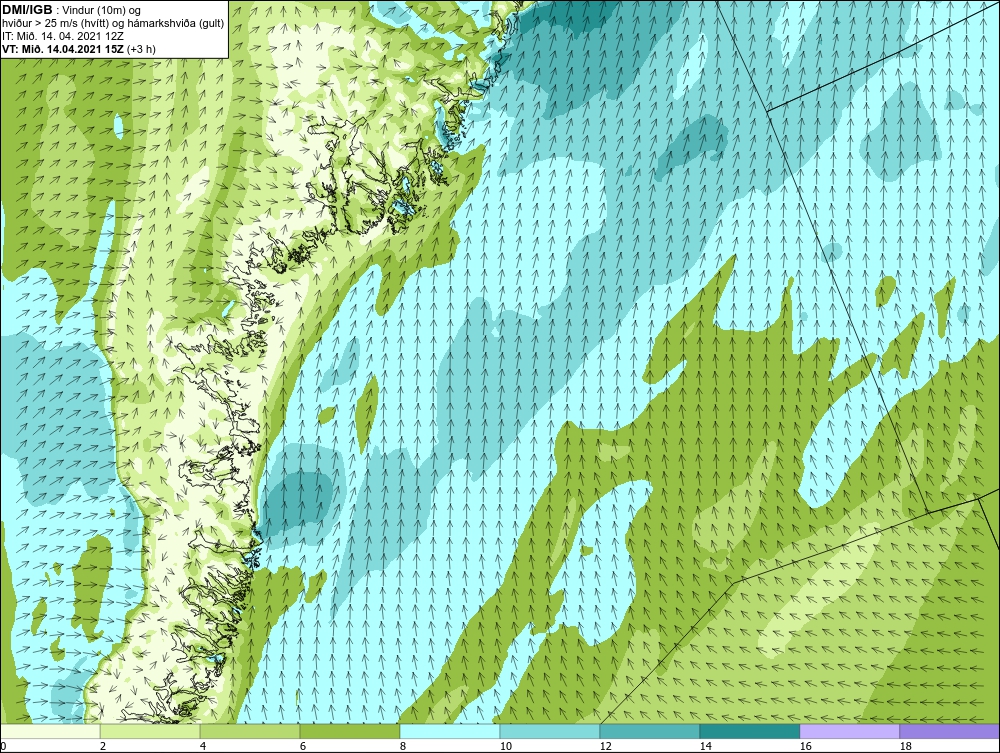Click the 2–4 m/s light green legend swatch
Image resolution: width=1000 pixels, height=753 pixels.
point(150,732)
